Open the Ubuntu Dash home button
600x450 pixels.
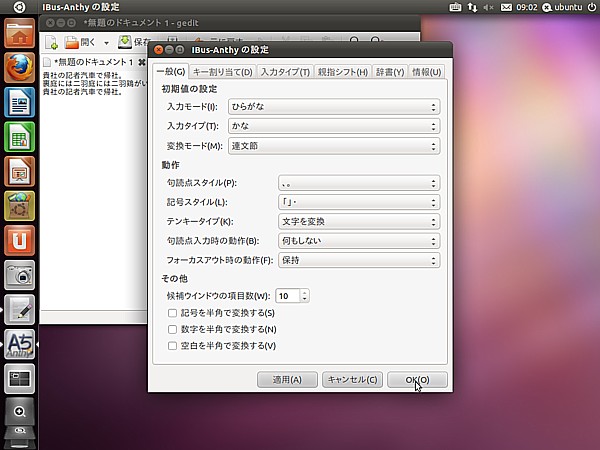(19, 7)
